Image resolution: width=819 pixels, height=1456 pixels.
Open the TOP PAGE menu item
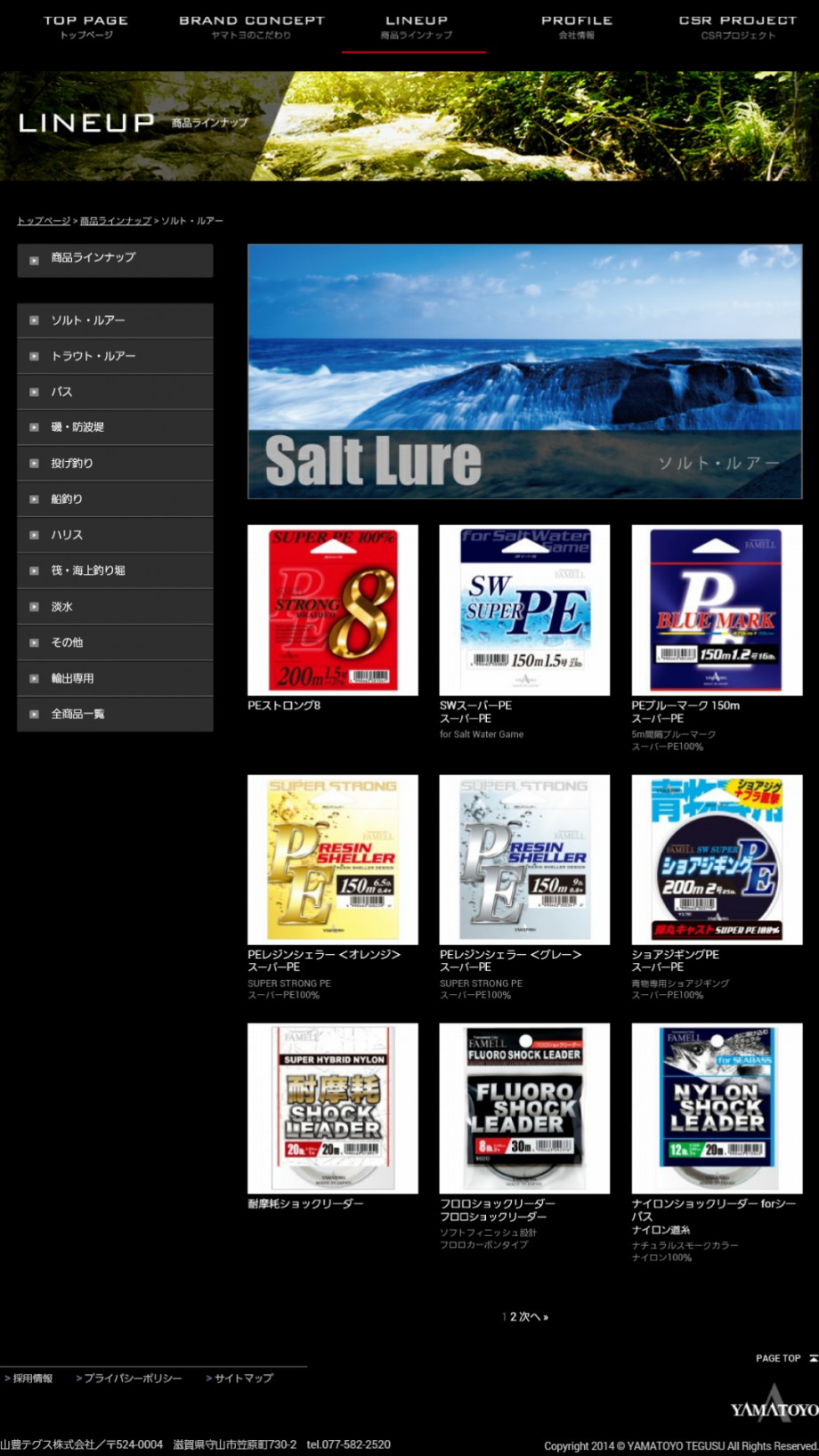click(86, 27)
